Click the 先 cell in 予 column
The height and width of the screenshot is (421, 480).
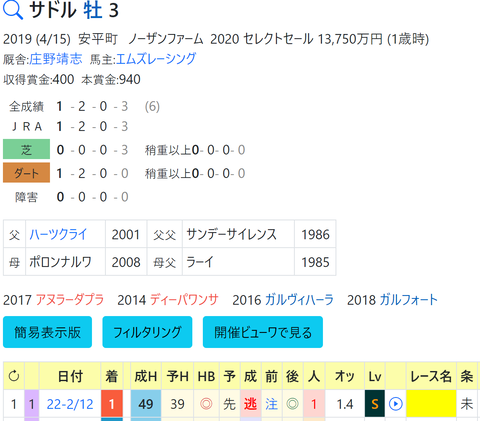[x=229, y=404]
